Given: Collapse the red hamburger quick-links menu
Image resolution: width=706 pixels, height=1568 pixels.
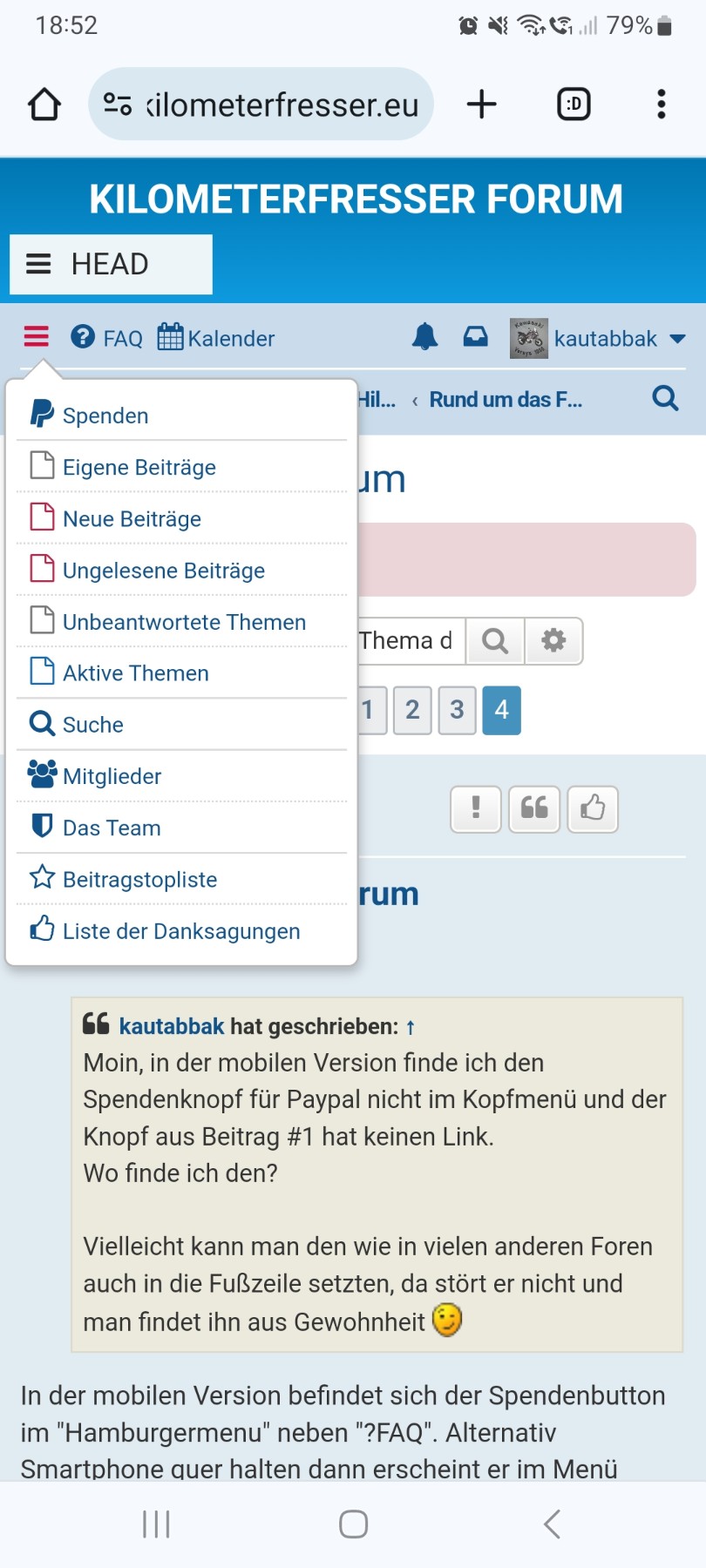Looking at the screenshot, I should (37, 337).
